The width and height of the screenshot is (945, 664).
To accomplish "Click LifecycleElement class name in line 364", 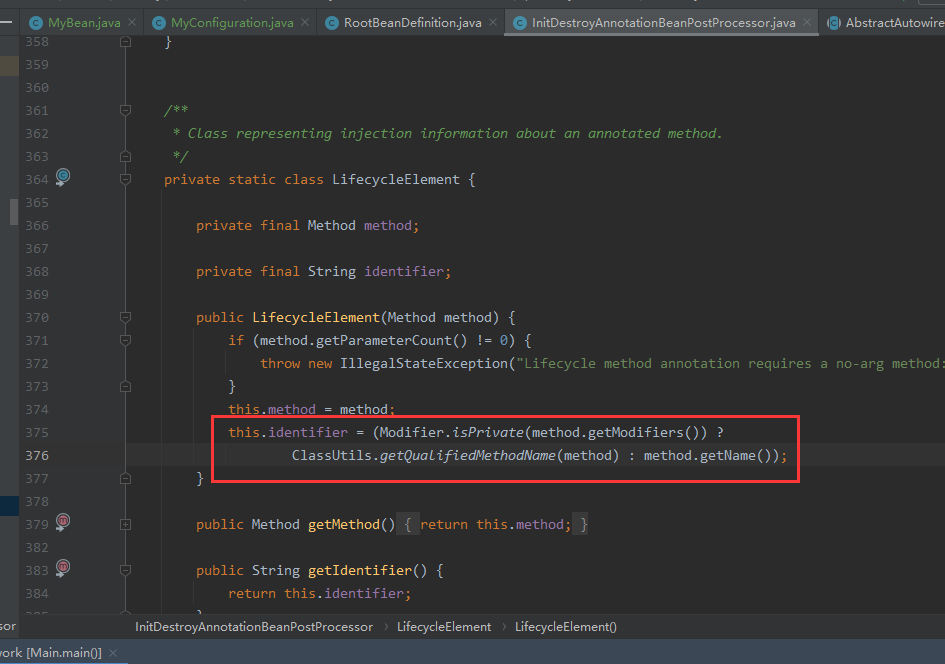I will click(395, 180).
